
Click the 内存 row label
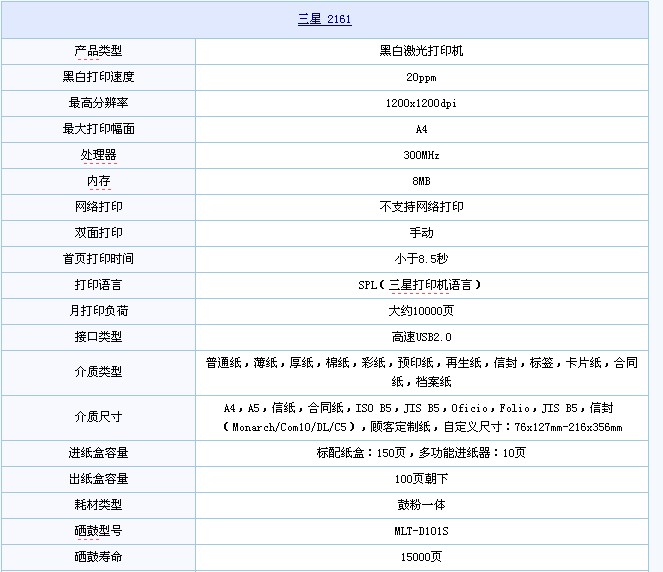pyautogui.click(x=98, y=181)
